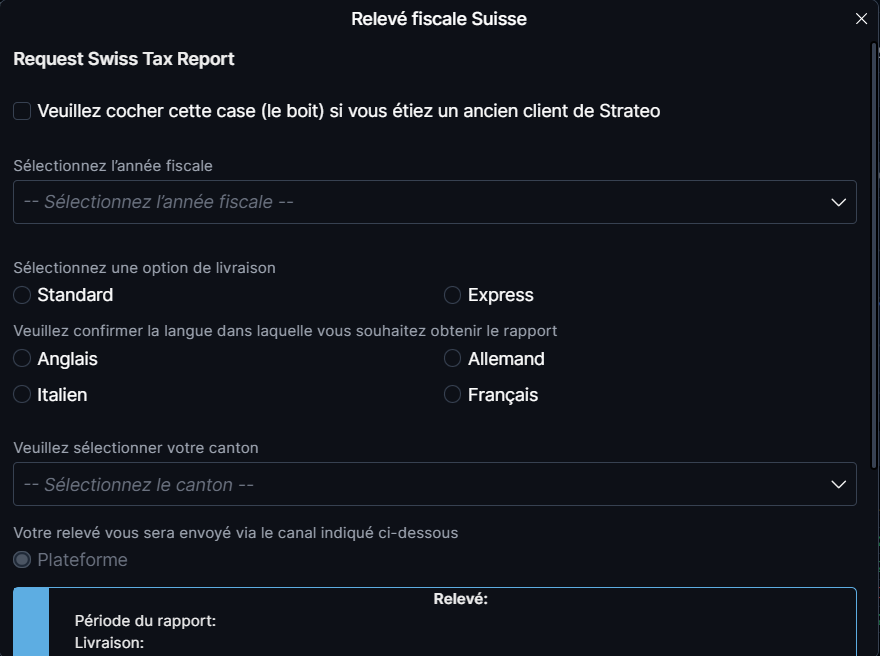Click the vertical scrollbar of the dialog
This screenshot has height=656, width=880.
tap(876, 250)
